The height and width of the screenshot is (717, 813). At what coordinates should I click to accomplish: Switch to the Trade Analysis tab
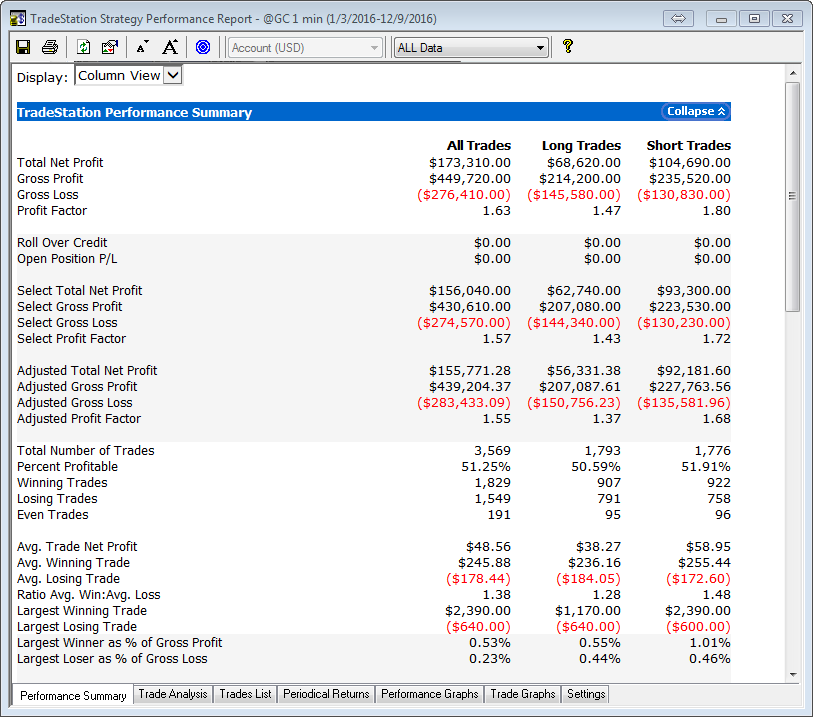[x=173, y=694]
